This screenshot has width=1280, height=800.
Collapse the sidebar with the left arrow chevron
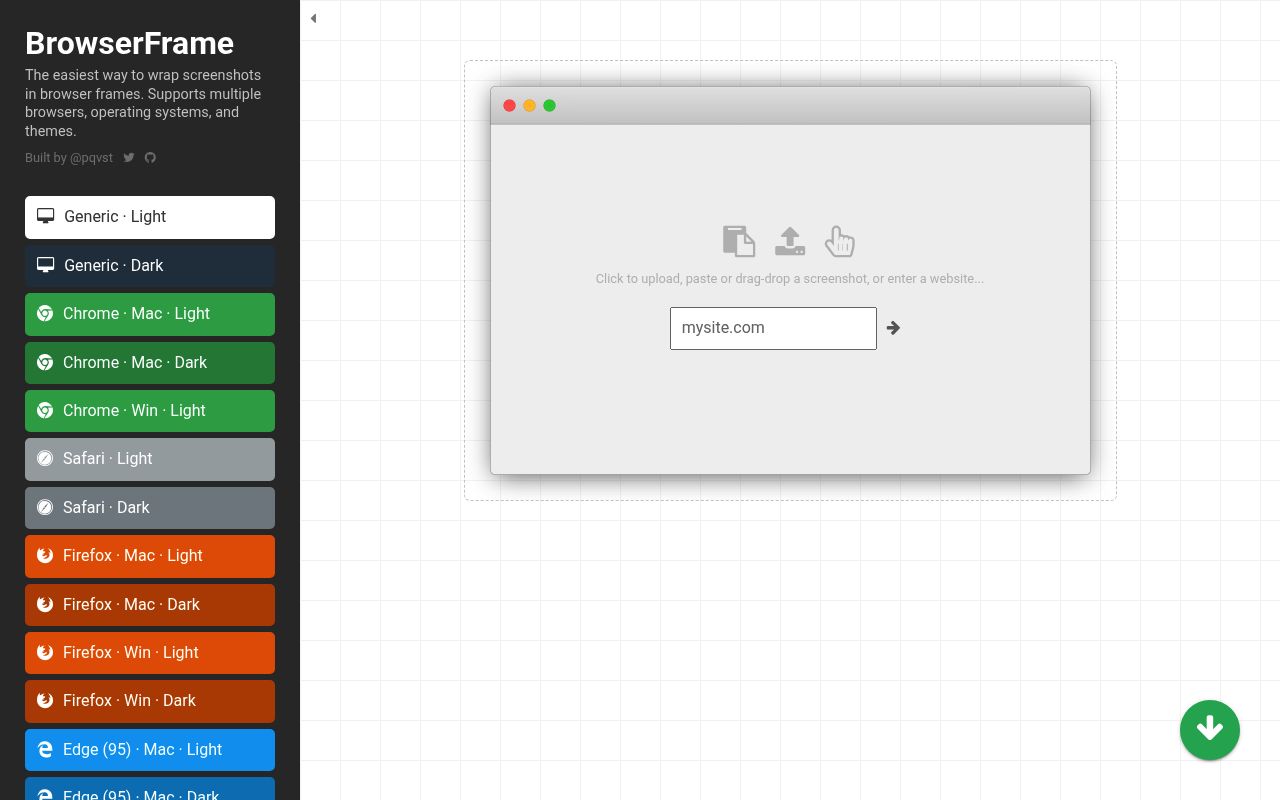click(313, 18)
